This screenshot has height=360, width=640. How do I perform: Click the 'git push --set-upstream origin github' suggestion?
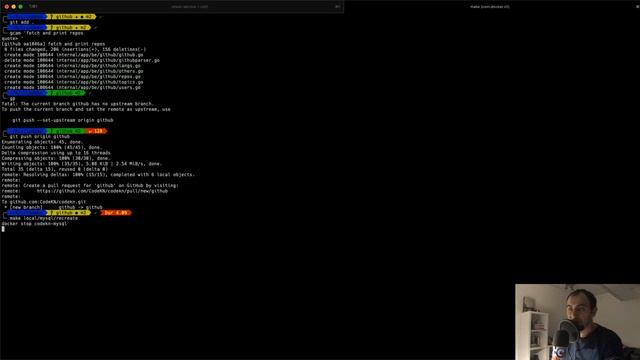tap(63, 120)
